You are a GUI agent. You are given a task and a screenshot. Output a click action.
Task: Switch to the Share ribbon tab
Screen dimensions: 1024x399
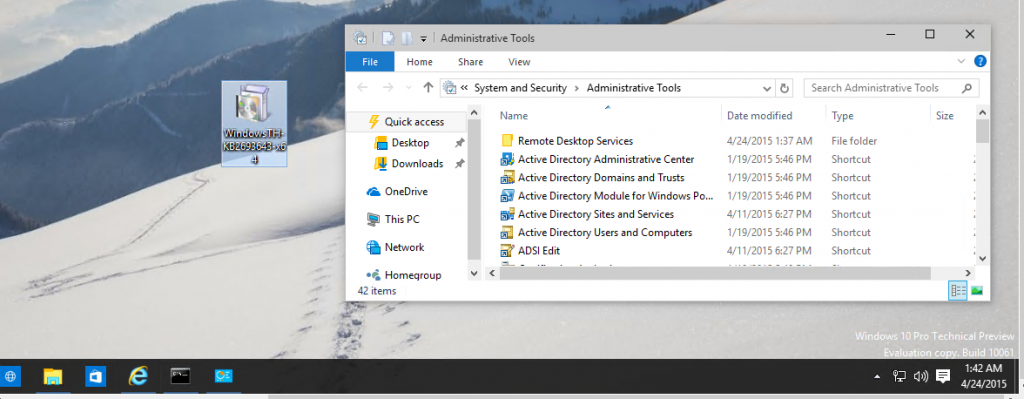[470, 62]
